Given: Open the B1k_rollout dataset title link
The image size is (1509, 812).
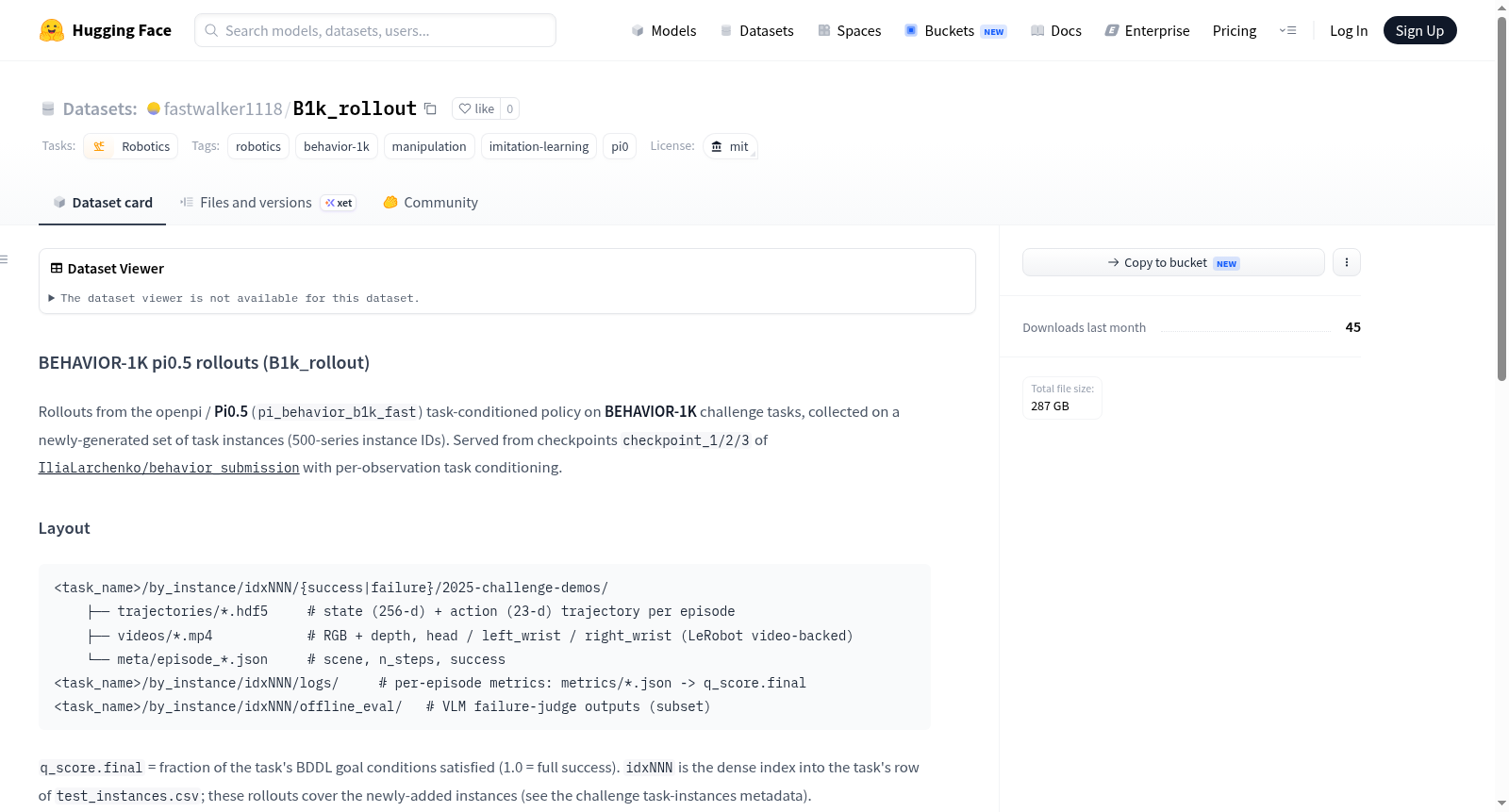Looking at the screenshot, I should tap(355, 108).
